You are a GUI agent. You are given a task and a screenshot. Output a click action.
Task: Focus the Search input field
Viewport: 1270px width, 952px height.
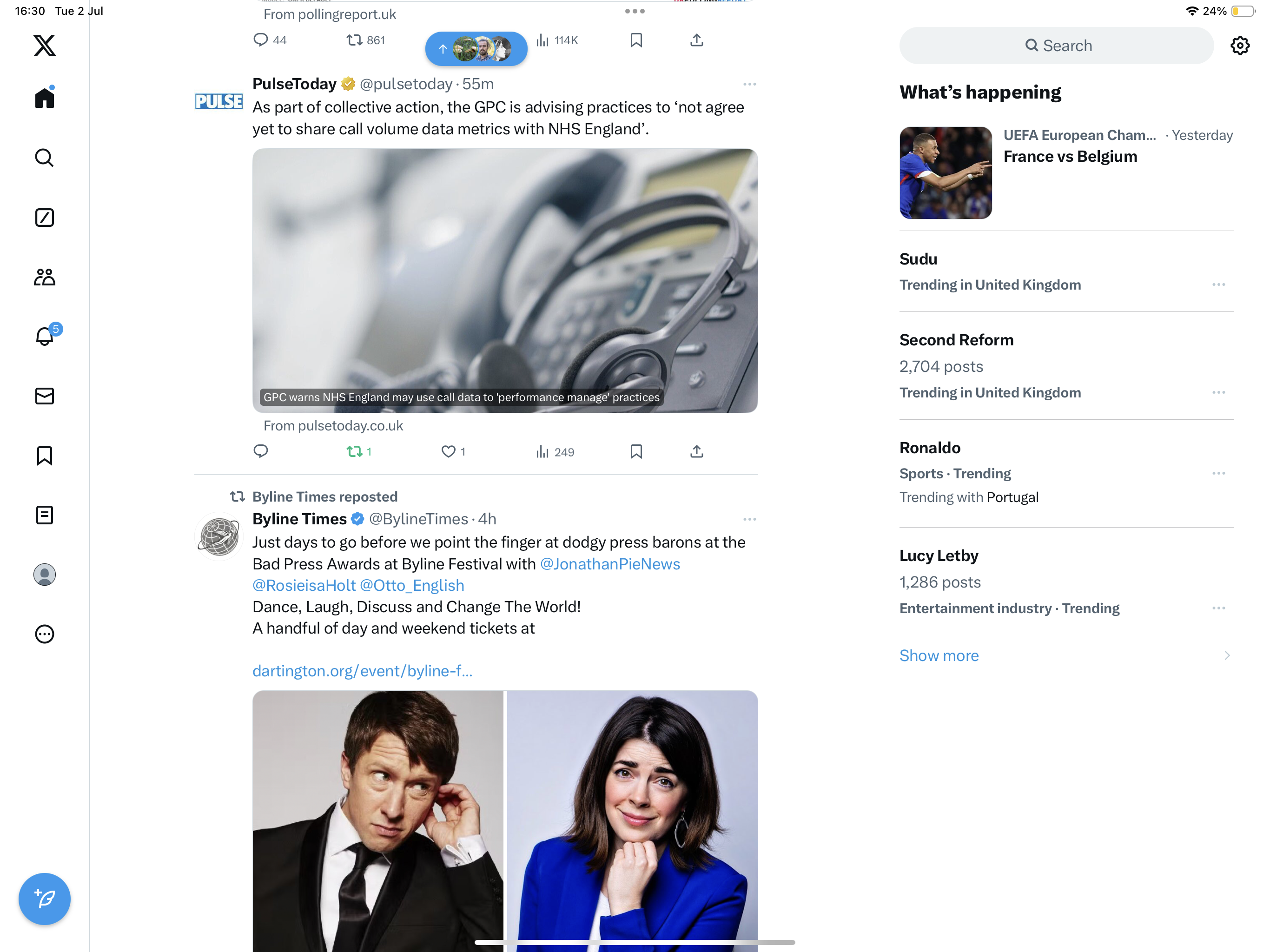pos(1057,46)
